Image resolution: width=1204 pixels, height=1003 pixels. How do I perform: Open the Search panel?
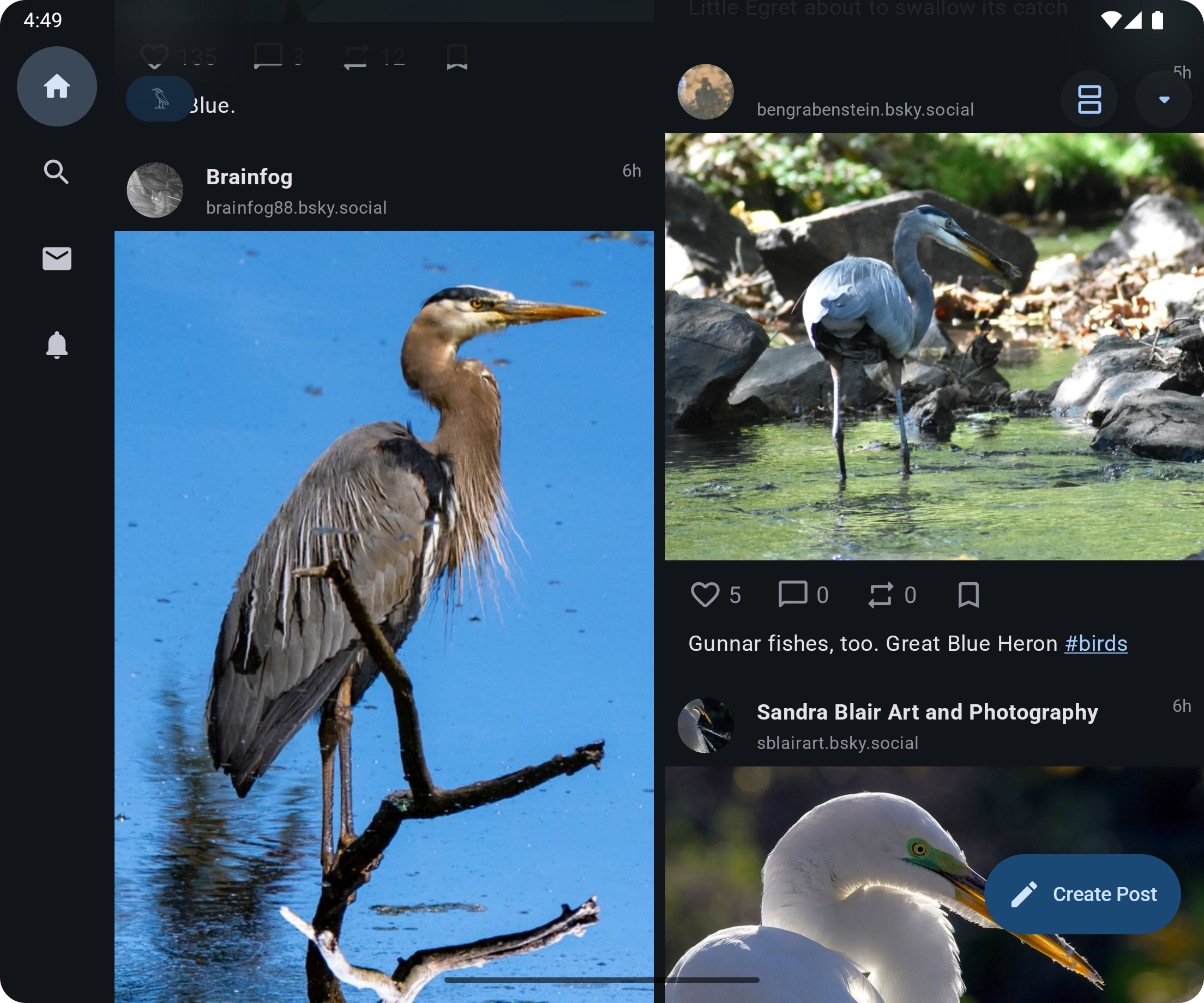[x=57, y=172]
